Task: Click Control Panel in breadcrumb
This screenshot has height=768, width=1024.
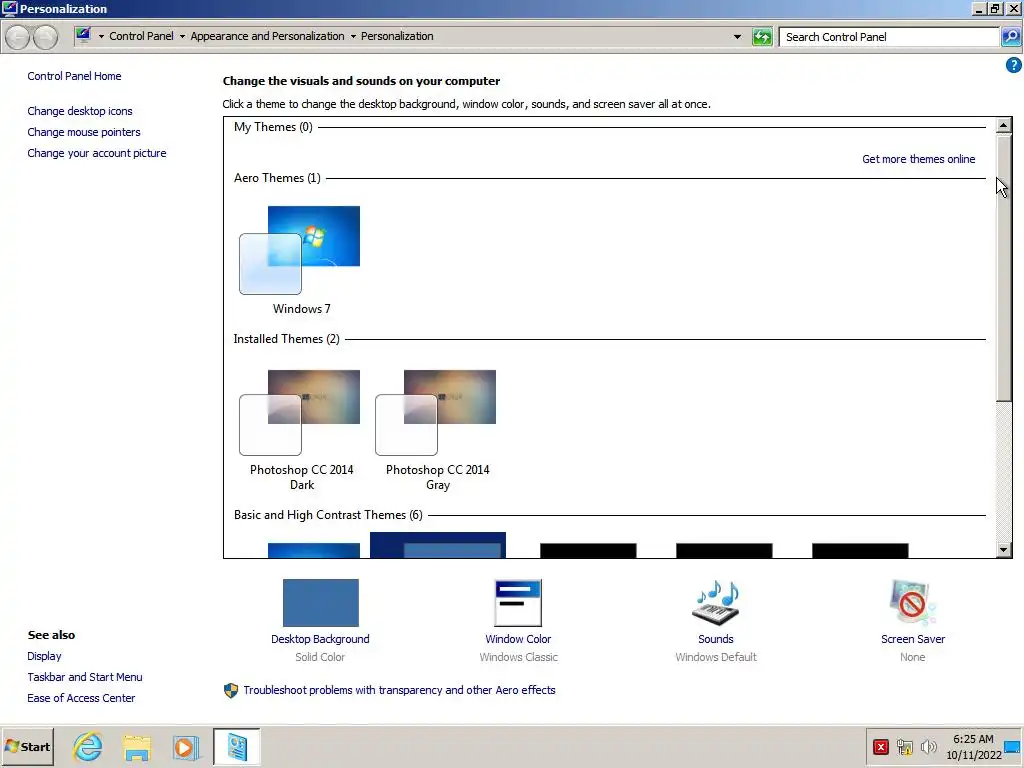Action: (x=141, y=36)
